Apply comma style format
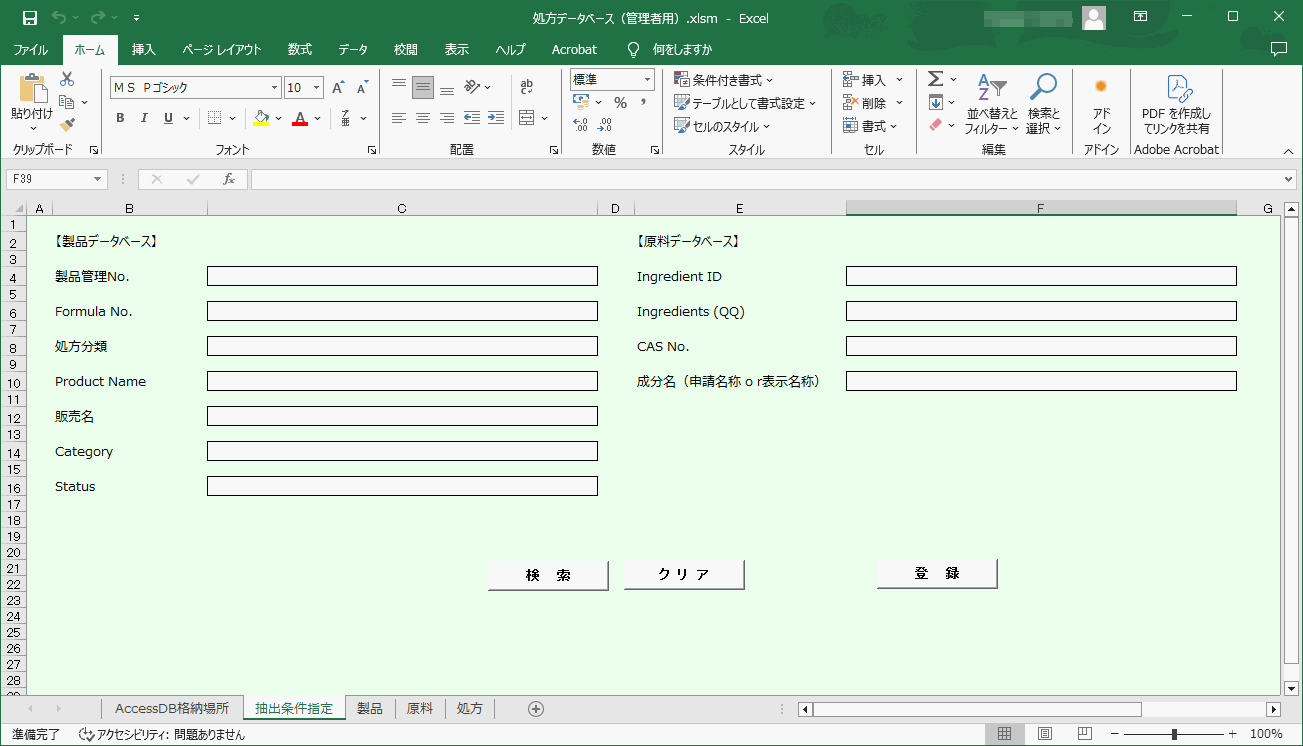The height and width of the screenshot is (746, 1303). [643, 102]
